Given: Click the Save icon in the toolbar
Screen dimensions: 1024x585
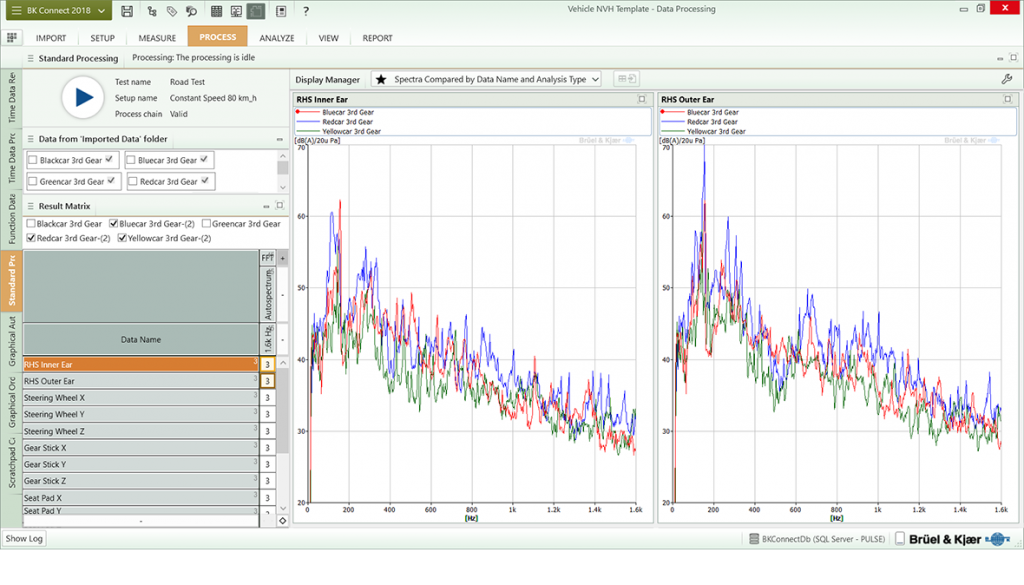Looking at the screenshot, I should [127, 10].
